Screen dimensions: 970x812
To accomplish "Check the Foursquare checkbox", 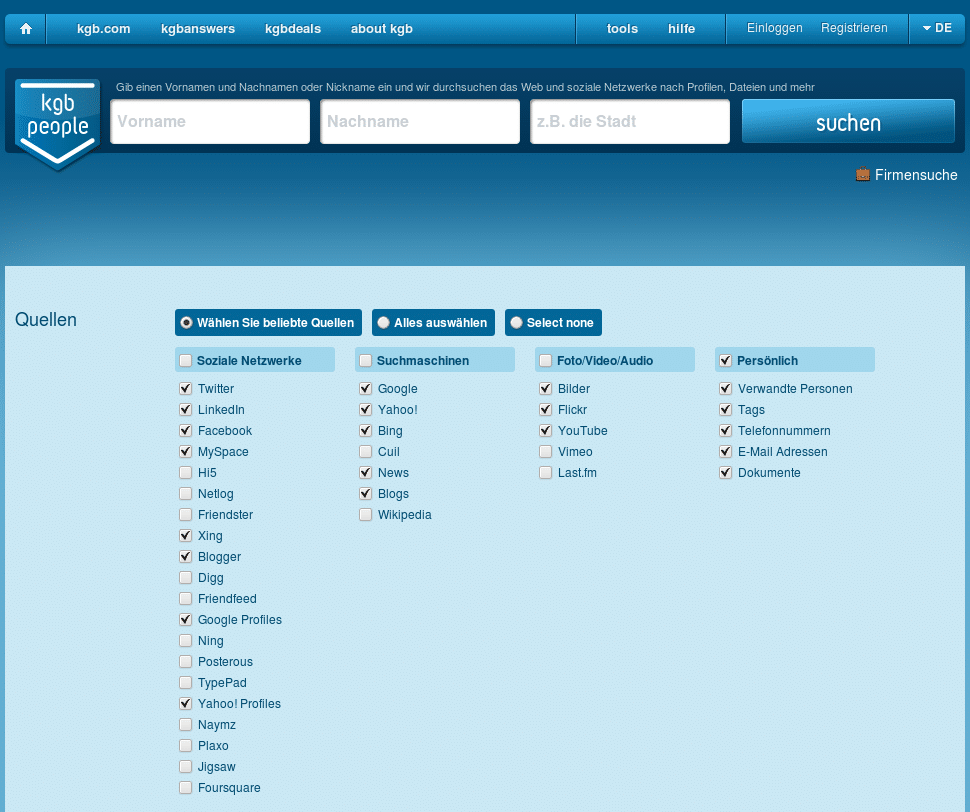I will [186, 788].
